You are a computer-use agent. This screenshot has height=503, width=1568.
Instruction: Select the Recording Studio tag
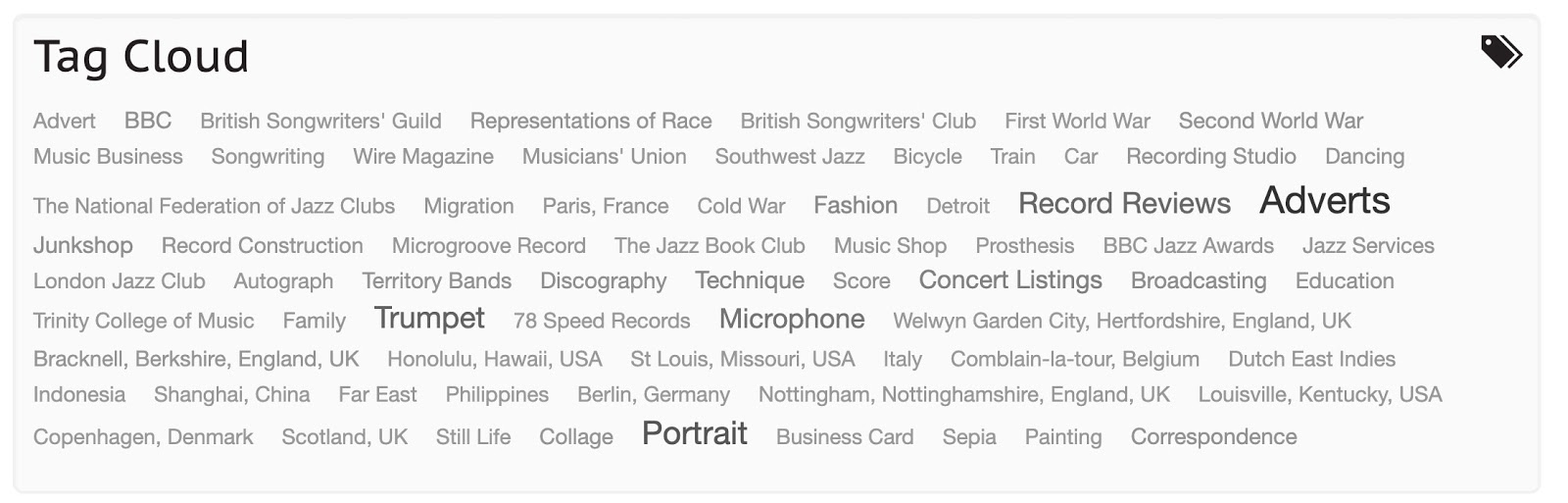click(x=1210, y=156)
